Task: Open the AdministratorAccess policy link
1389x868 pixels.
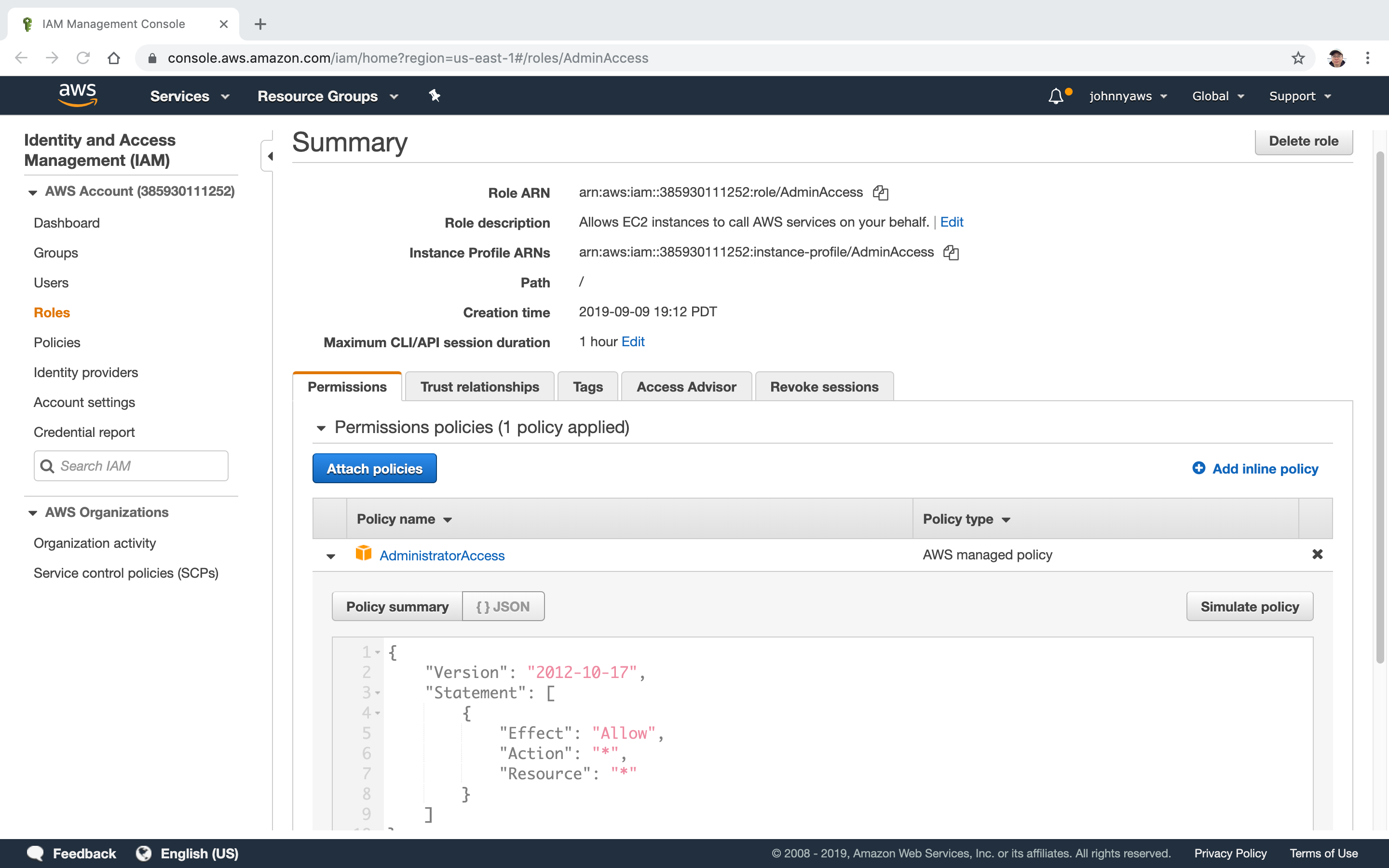Action: click(442, 555)
